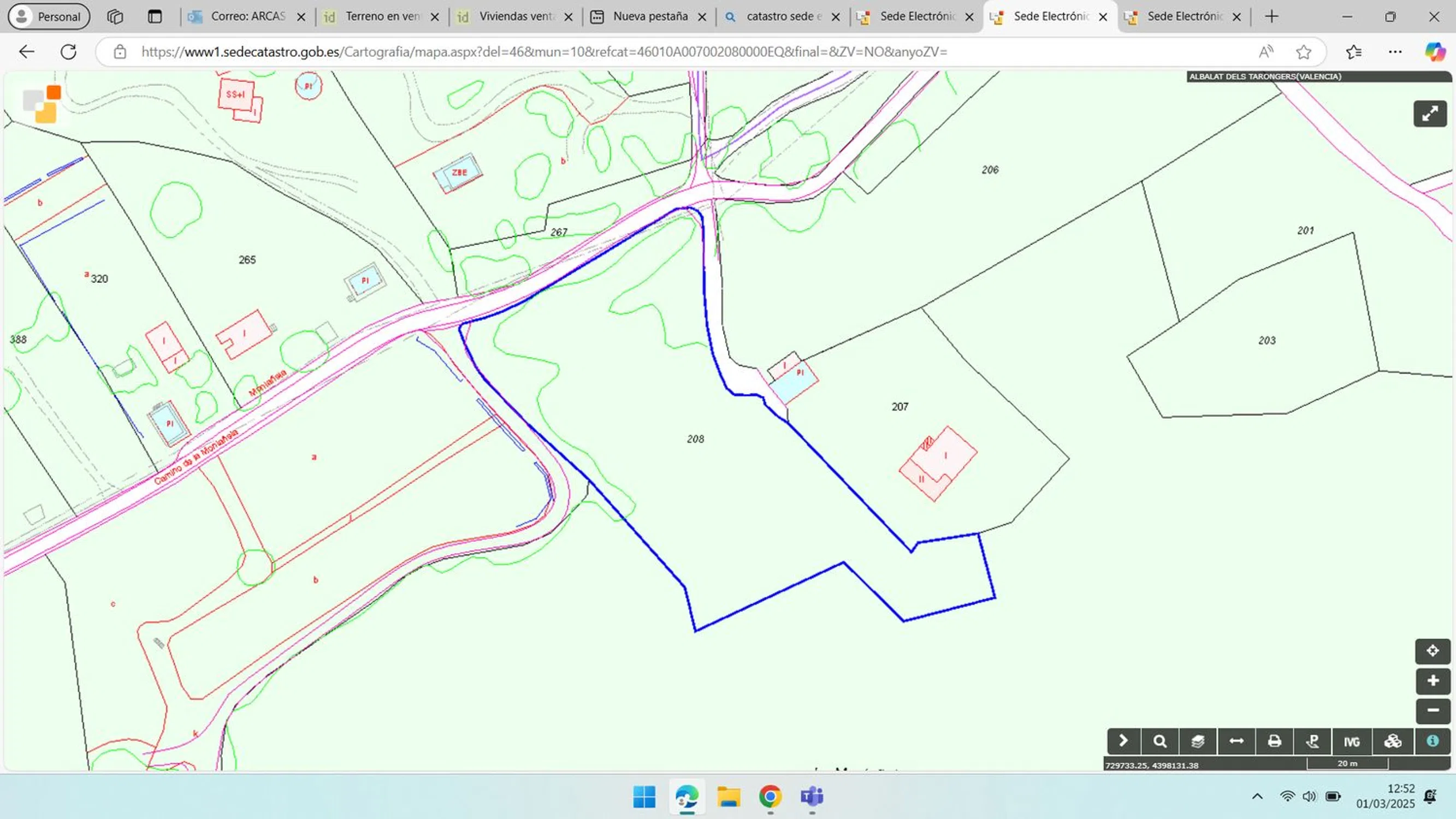Click parcel 208 label on map

695,439
